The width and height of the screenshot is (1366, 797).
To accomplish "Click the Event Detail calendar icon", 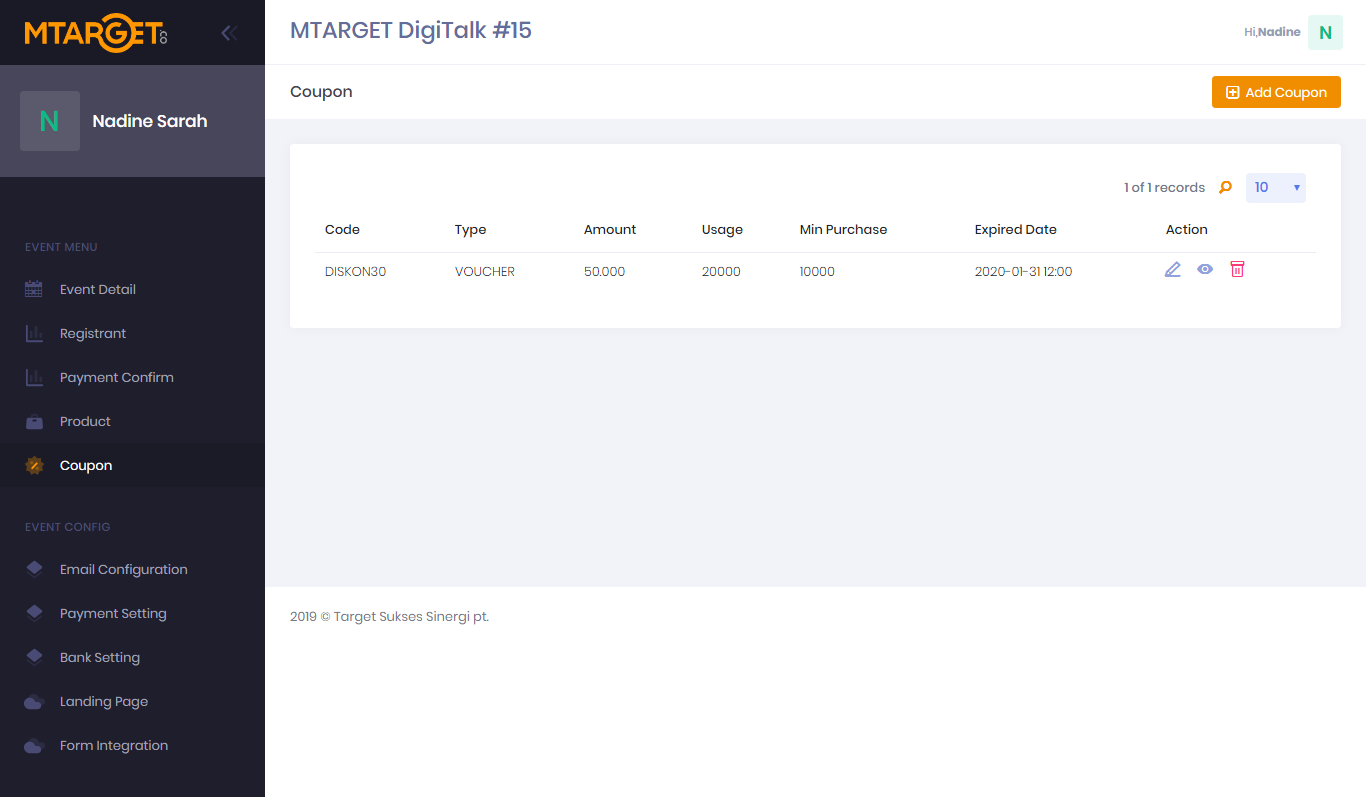I will click(x=34, y=289).
